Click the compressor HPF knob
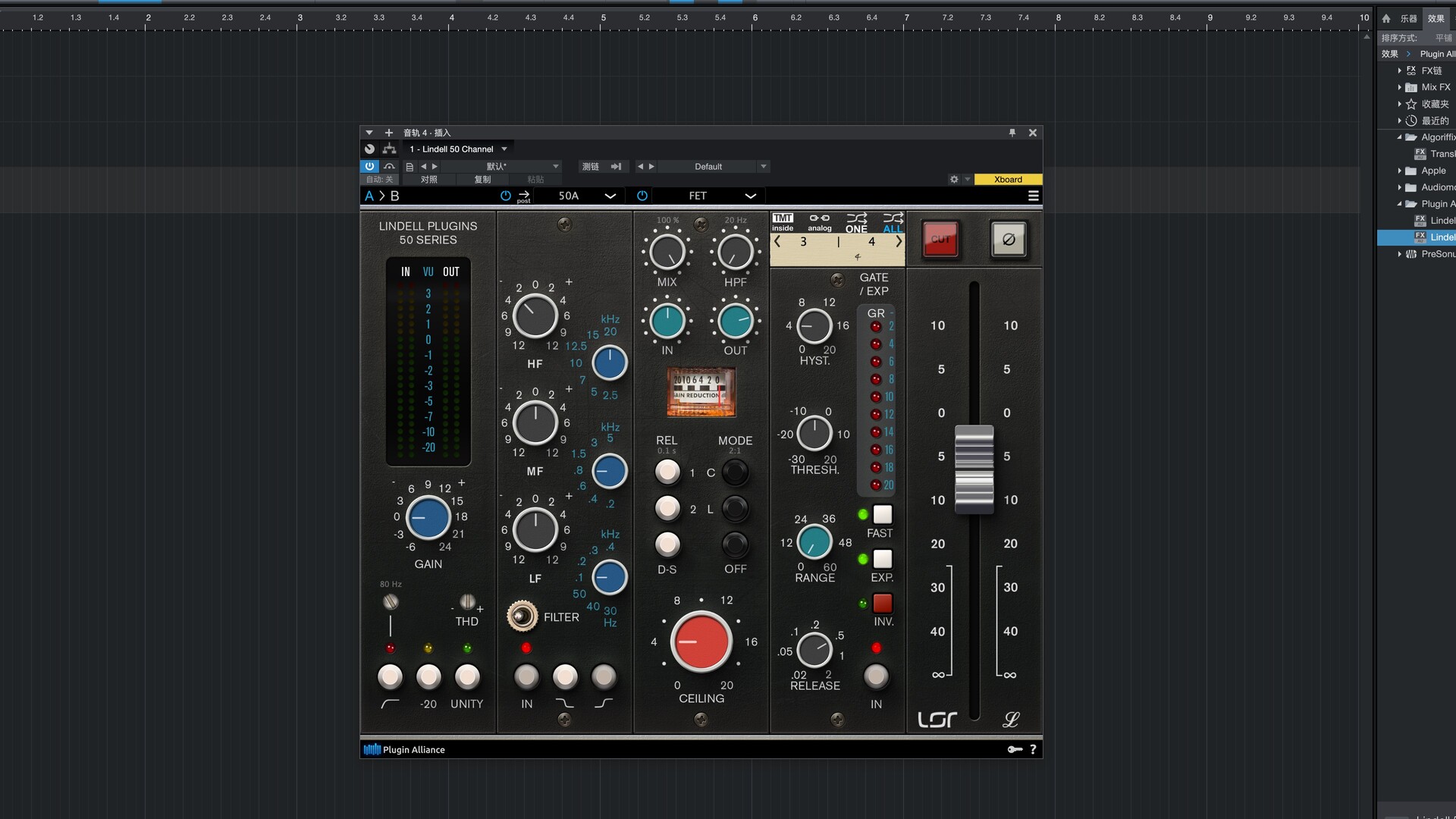 point(735,253)
